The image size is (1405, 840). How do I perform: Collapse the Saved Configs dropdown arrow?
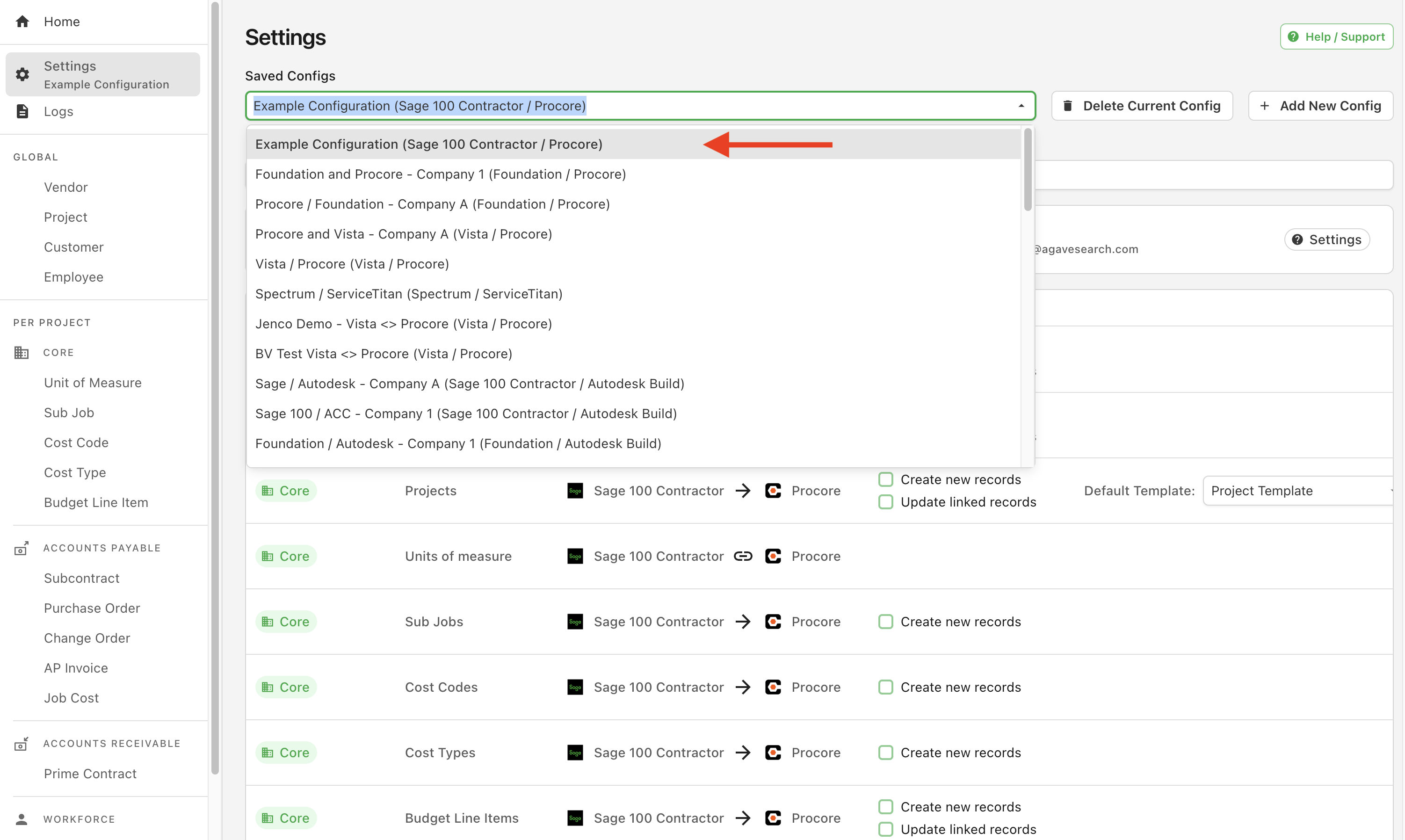pyautogui.click(x=1021, y=106)
